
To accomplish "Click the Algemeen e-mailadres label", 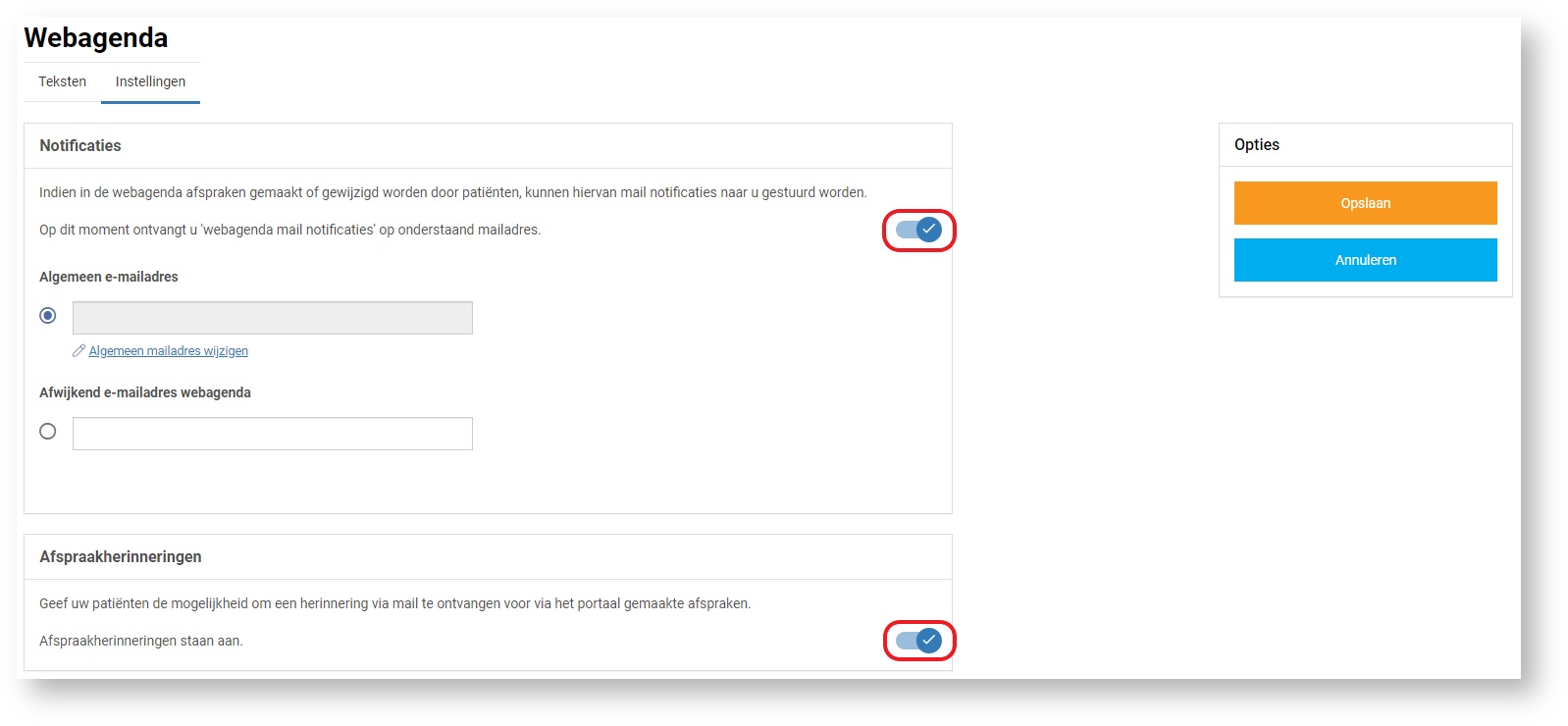I will tap(109, 277).
